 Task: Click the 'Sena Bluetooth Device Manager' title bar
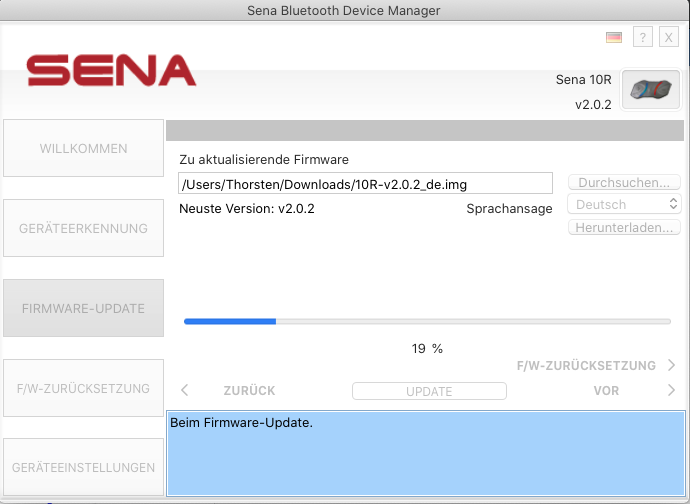(344, 11)
